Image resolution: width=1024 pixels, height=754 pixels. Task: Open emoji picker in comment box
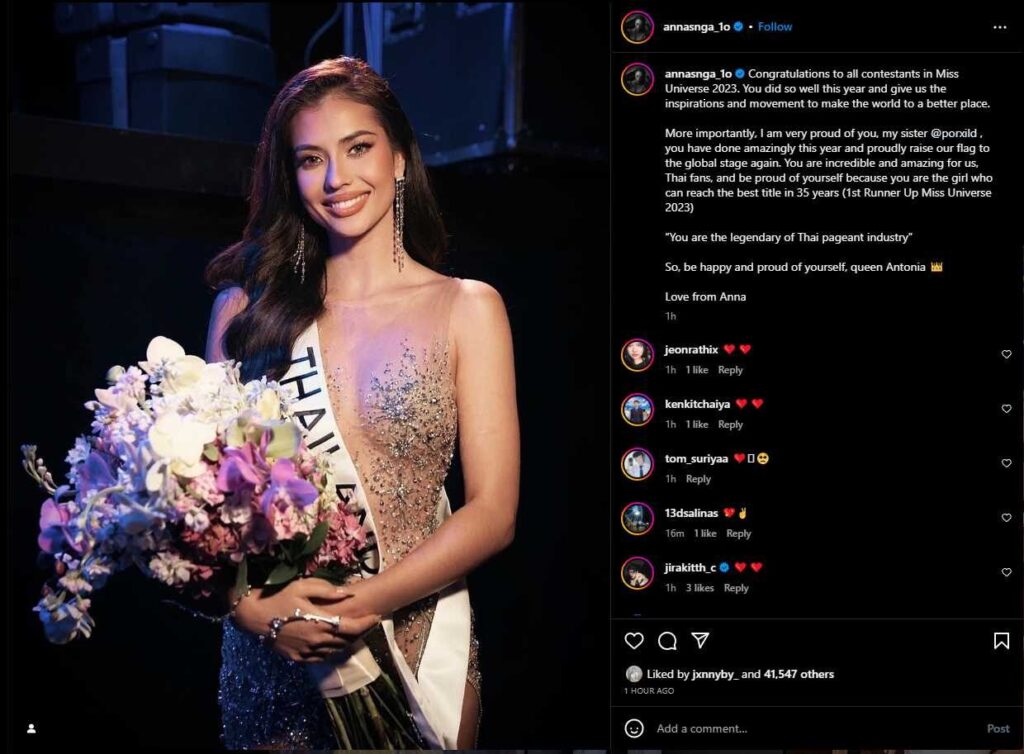tap(633, 728)
